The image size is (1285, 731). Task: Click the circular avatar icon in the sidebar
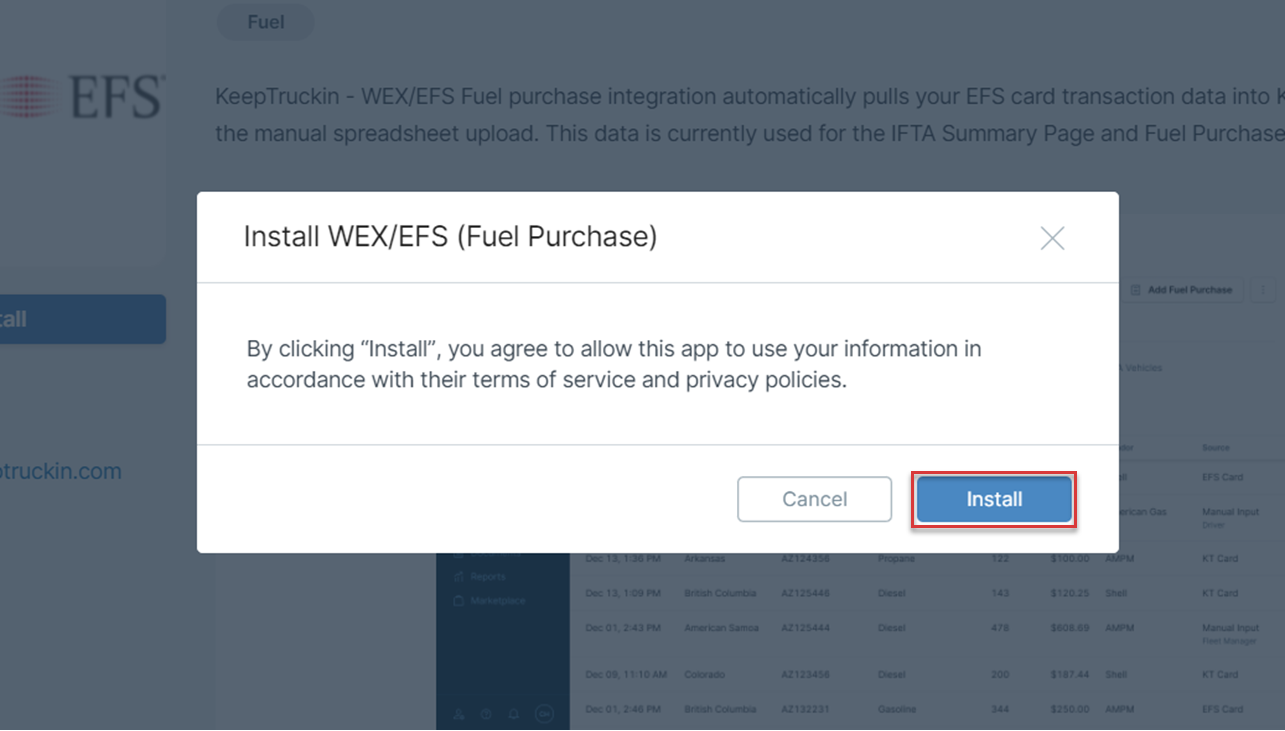click(x=544, y=714)
